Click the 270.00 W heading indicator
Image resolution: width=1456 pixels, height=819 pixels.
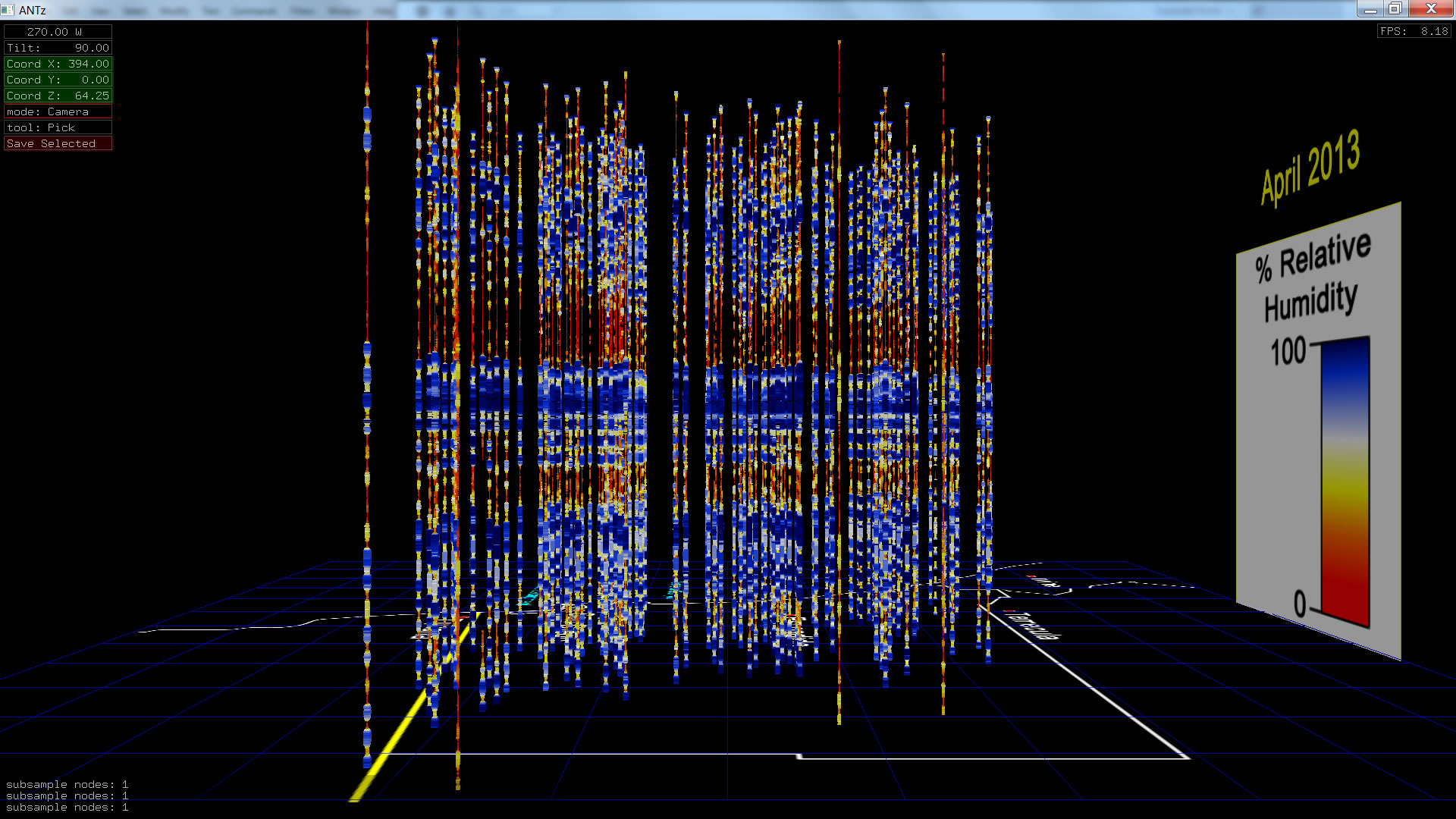pyautogui.click(x=58, y=32)
